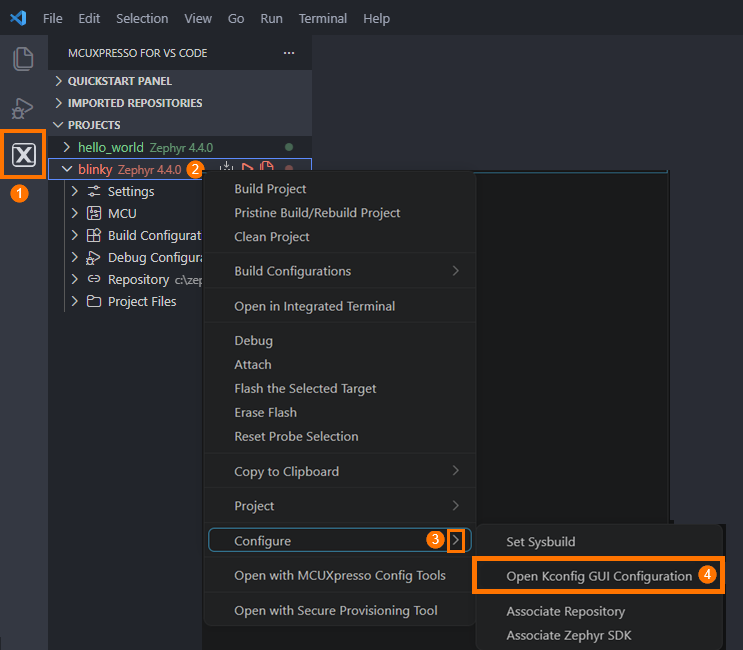Choose Pristine Build/Rebuild Project
Image resolution: width=743 pixels, height=650 pixels.
(x=339, y=213)
